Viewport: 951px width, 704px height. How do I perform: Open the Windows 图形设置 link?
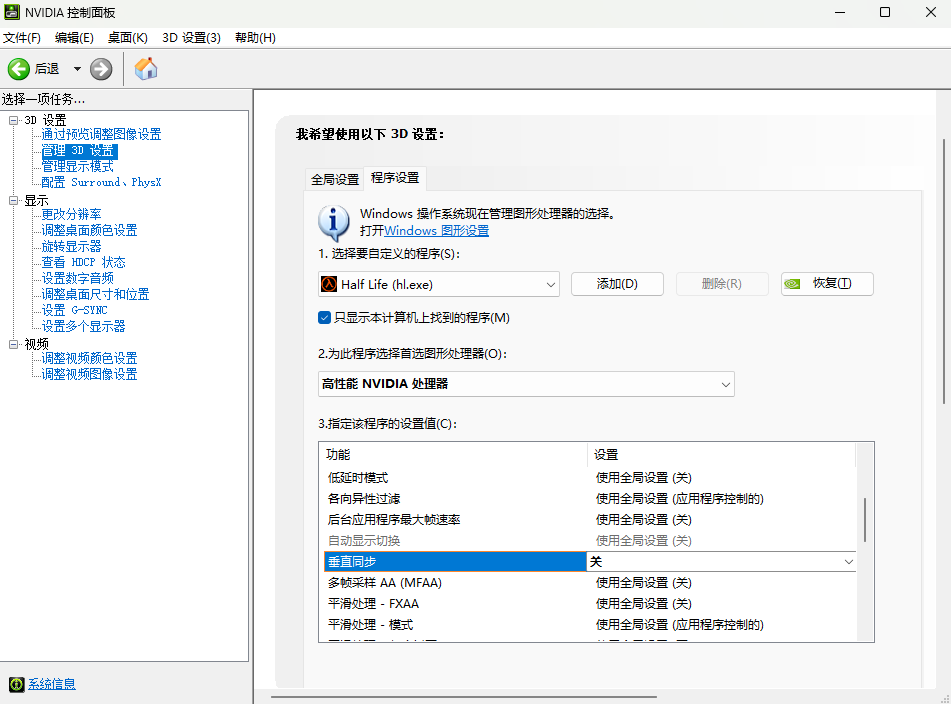[x=436, y=231]
